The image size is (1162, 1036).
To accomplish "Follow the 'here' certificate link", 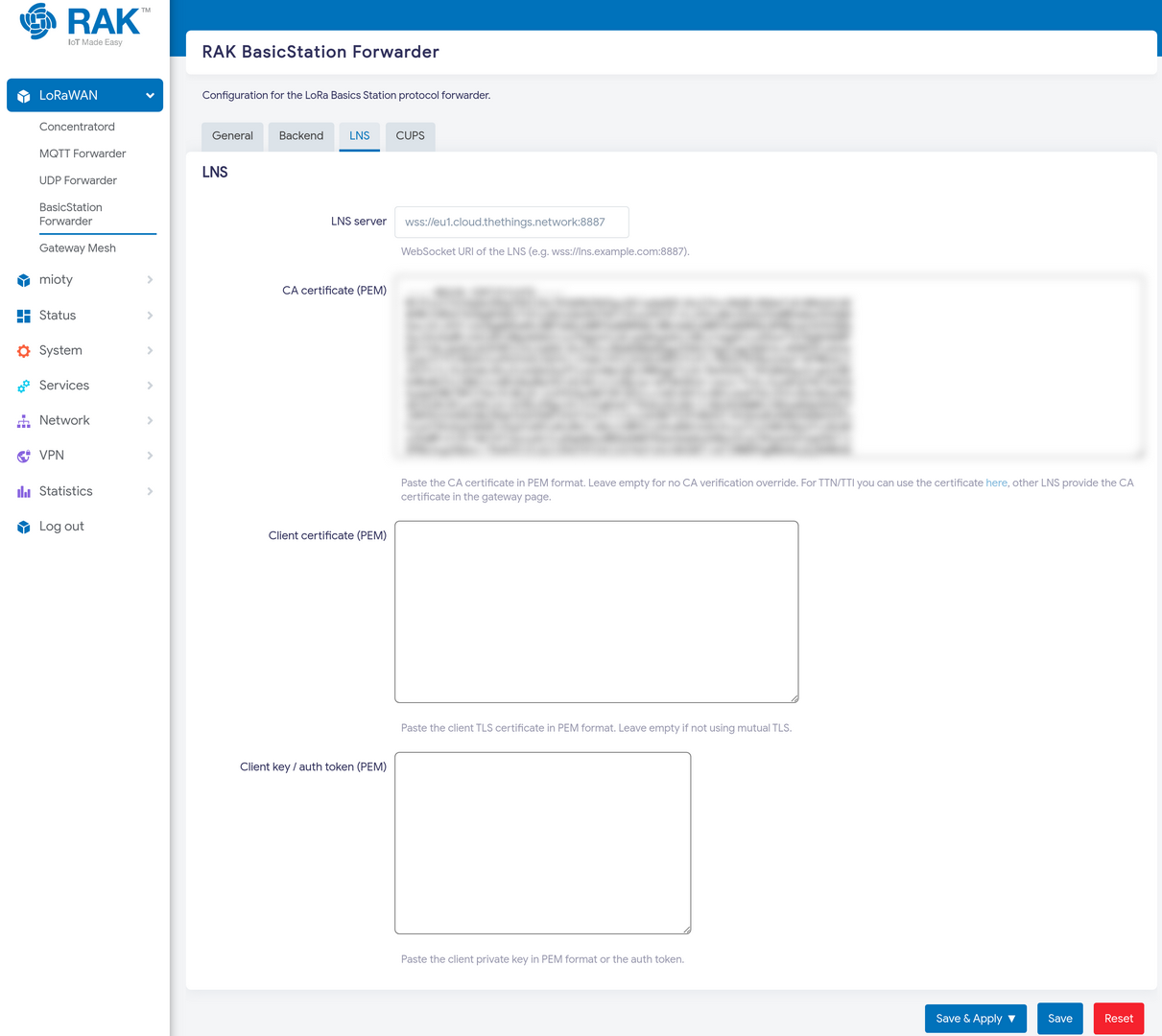I will (x=996, y=483).
